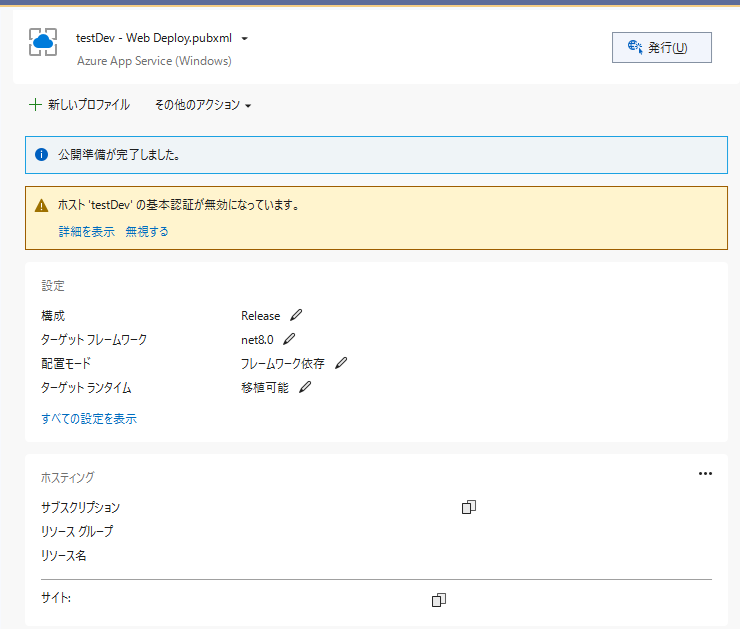Screen dimensions: 740x629
Task: Click the Azure App Service (Windows) subtitle
Action: click(x=154, y=61)
